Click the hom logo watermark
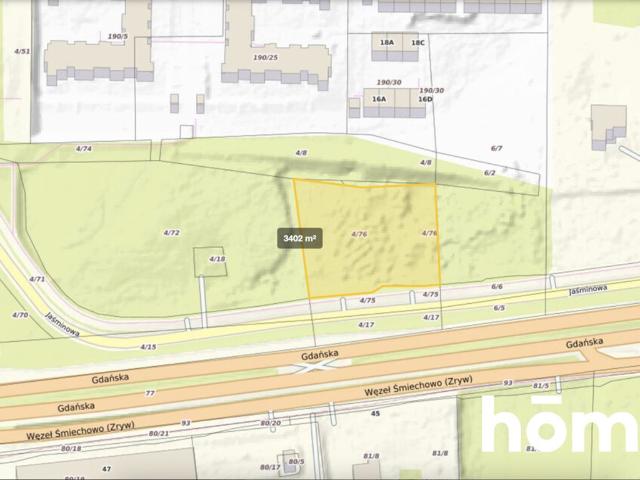640x480 pixels. coord(558,425)
